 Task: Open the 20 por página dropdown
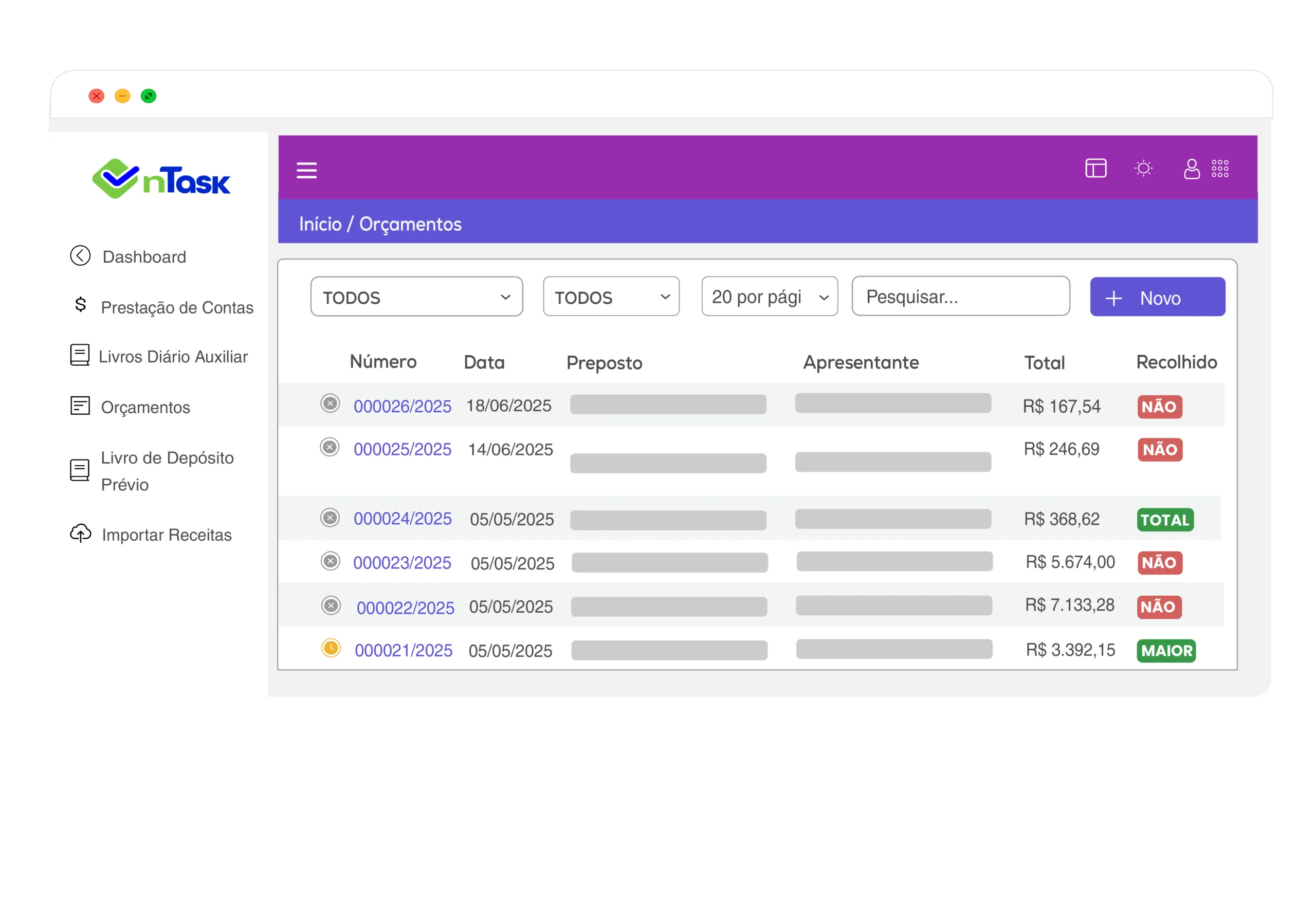[x=769, y=297]
